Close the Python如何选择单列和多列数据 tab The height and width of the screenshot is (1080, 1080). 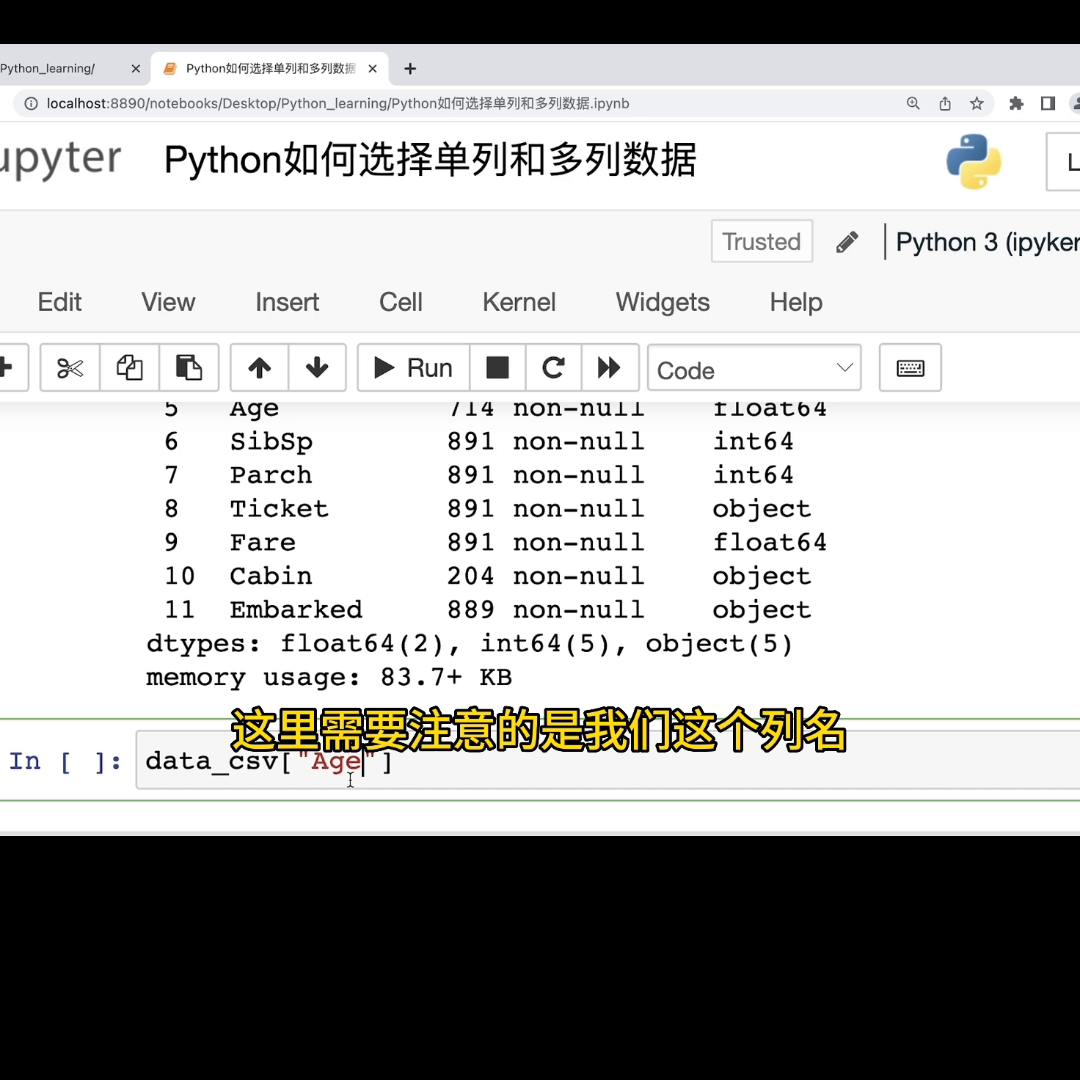coord(373,69)
